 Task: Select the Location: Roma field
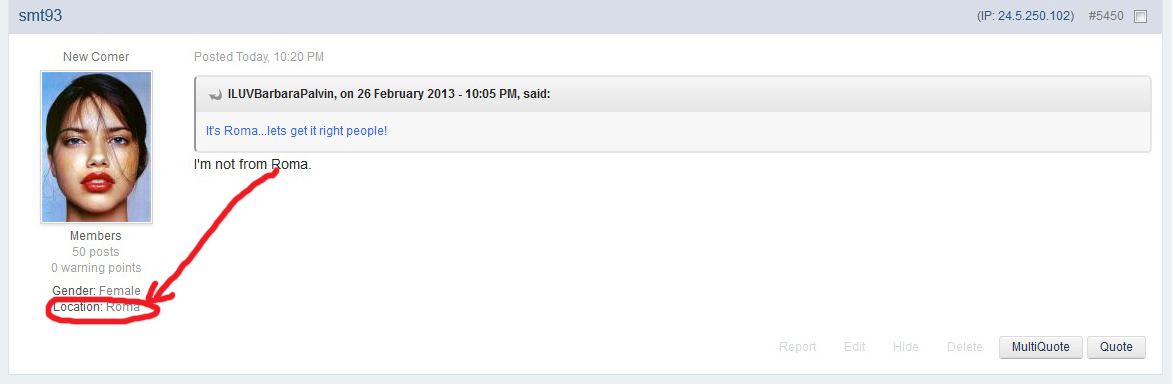96,307
